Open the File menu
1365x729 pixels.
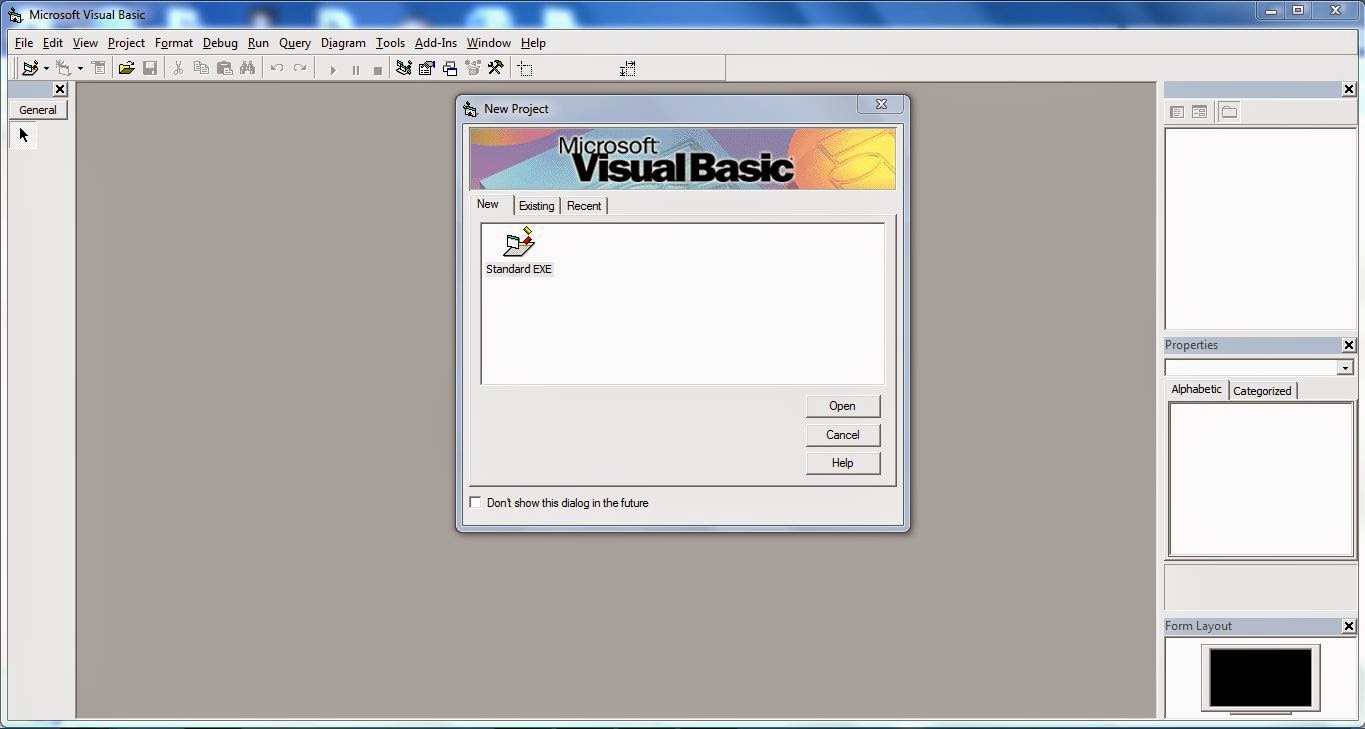[24, 43]
